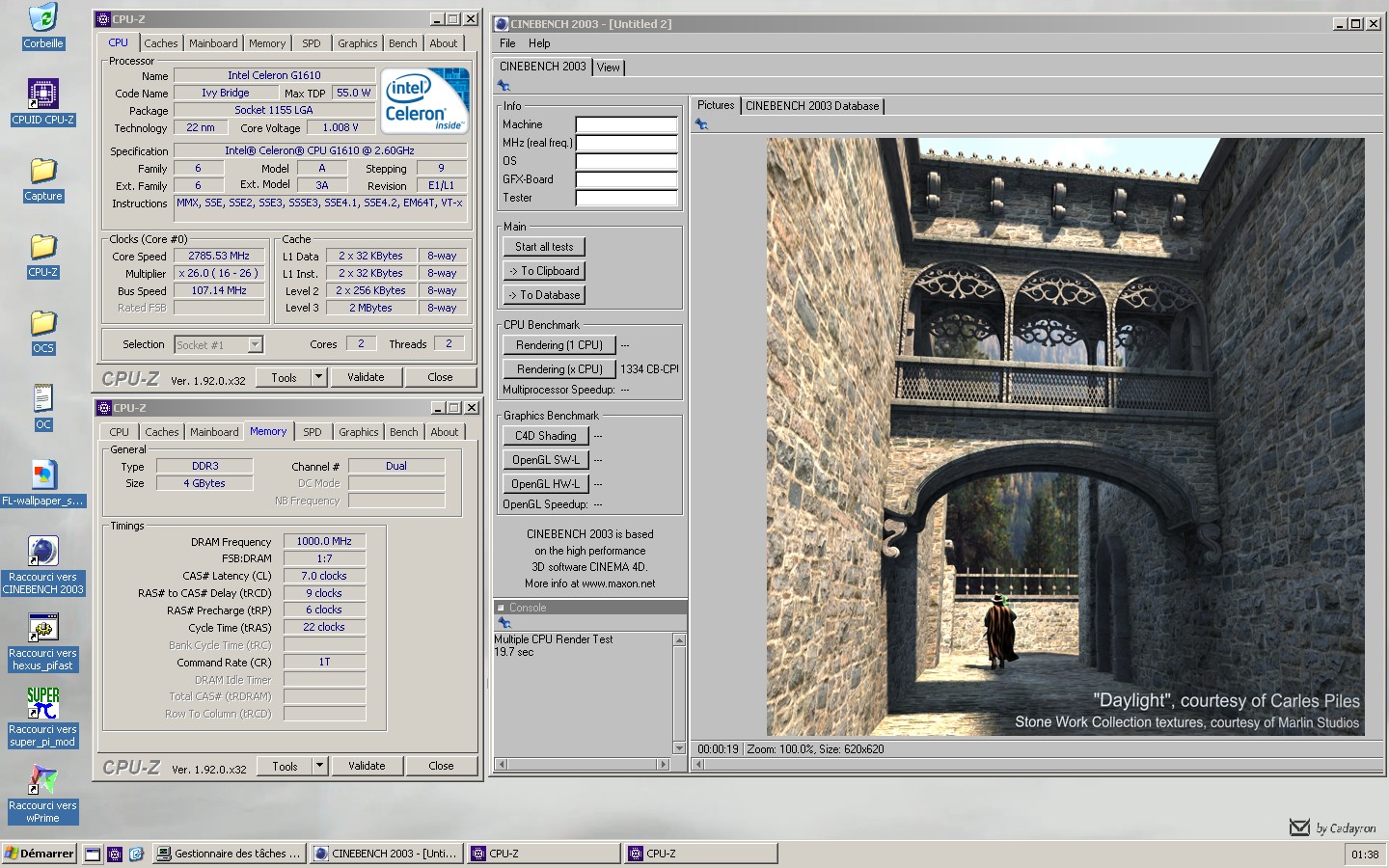Image resolution: width=1389 pixels, height=868 pixels.
Task: Open the Help menu in CINEBENCH
Action: coord(539,43)
